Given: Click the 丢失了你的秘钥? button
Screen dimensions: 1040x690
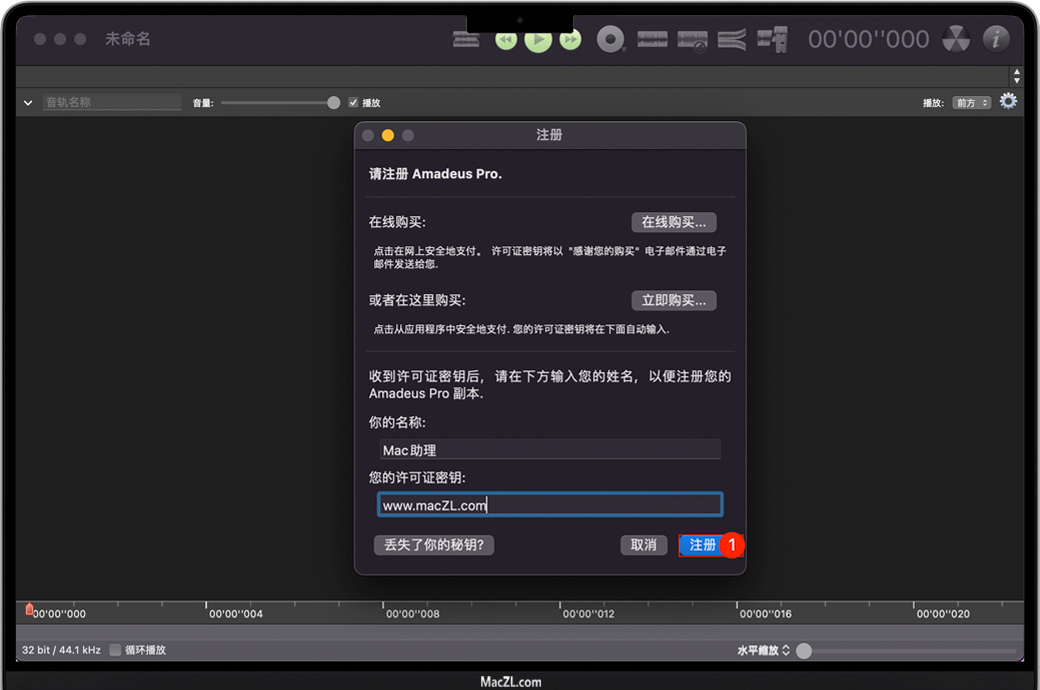Looking at the screenshot, I should (x=434, y=545).
